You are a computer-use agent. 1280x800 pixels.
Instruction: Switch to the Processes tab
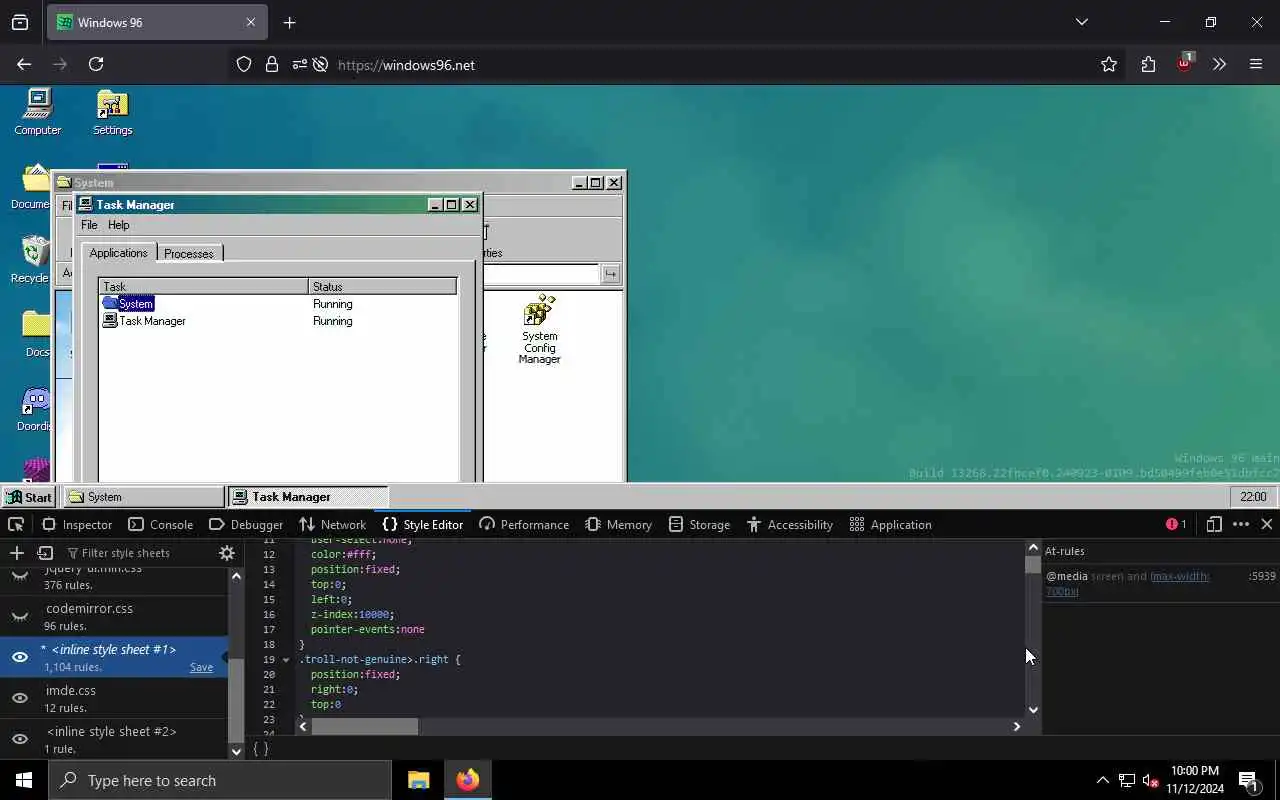(x=189, y=253)
